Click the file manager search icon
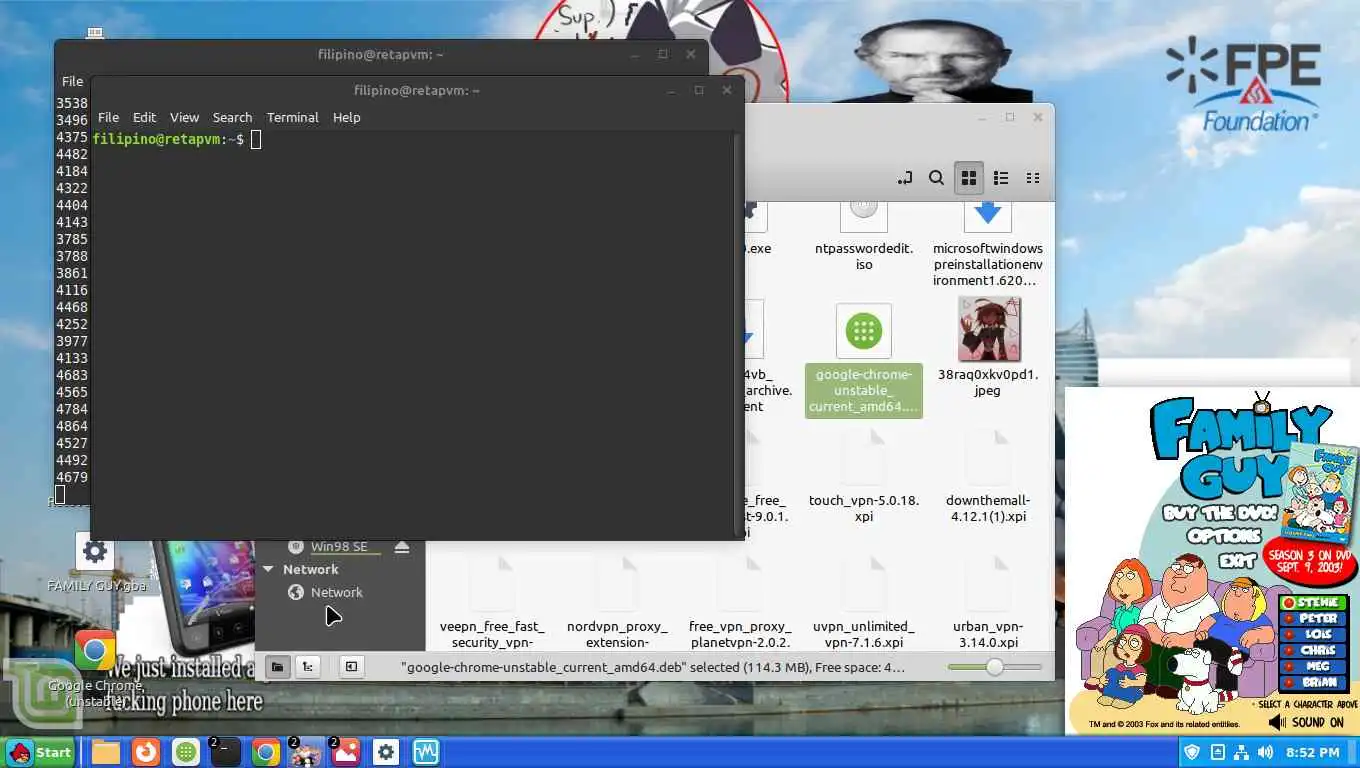The width and height of the screenshot is (1360, 768). coord(936,178)
